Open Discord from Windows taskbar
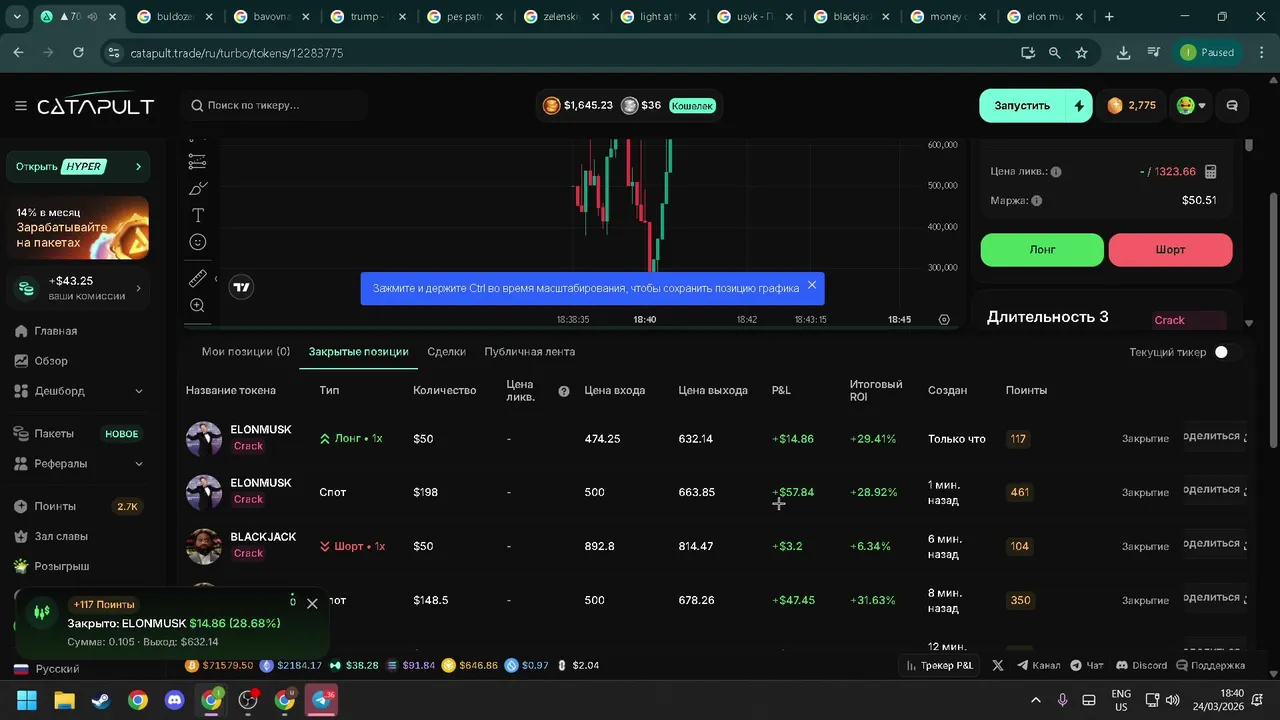Screen dimensions: 1280x720 (174, 700)
